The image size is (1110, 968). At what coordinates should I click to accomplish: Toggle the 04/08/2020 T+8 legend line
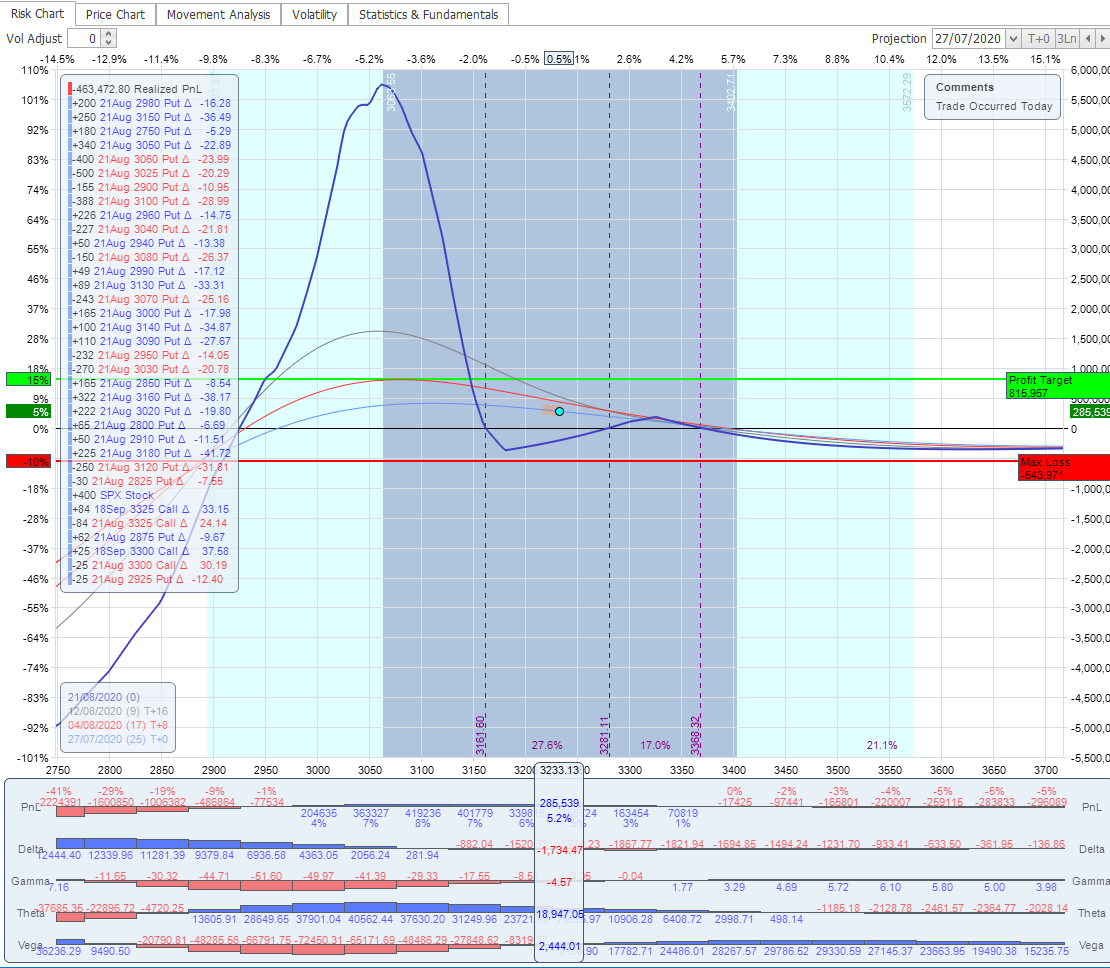coord(119,724)
